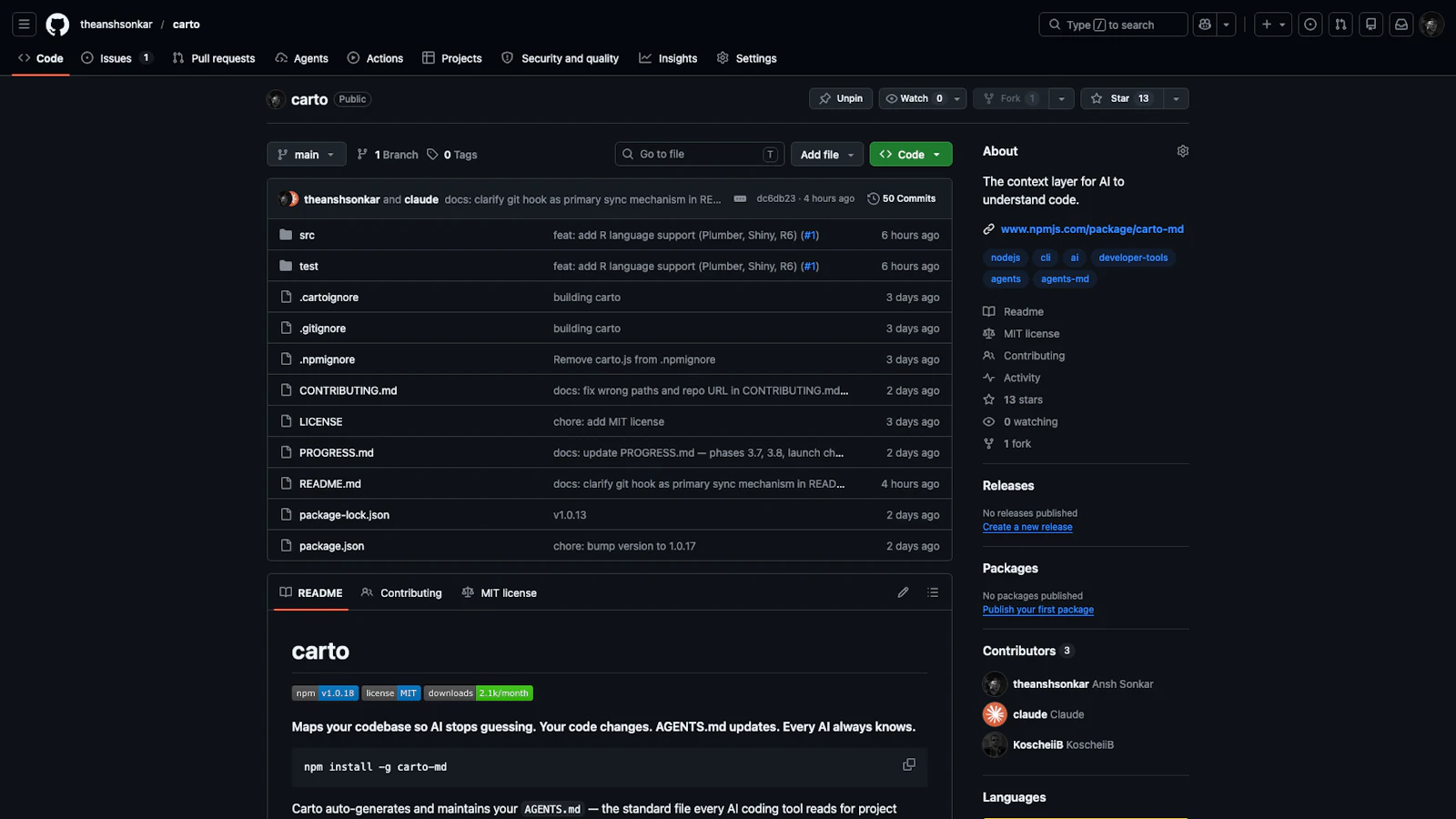The image size is (1456, 819).
Task: Open the star lists dropdown arrow
Action: click(x=1176, y=98)
